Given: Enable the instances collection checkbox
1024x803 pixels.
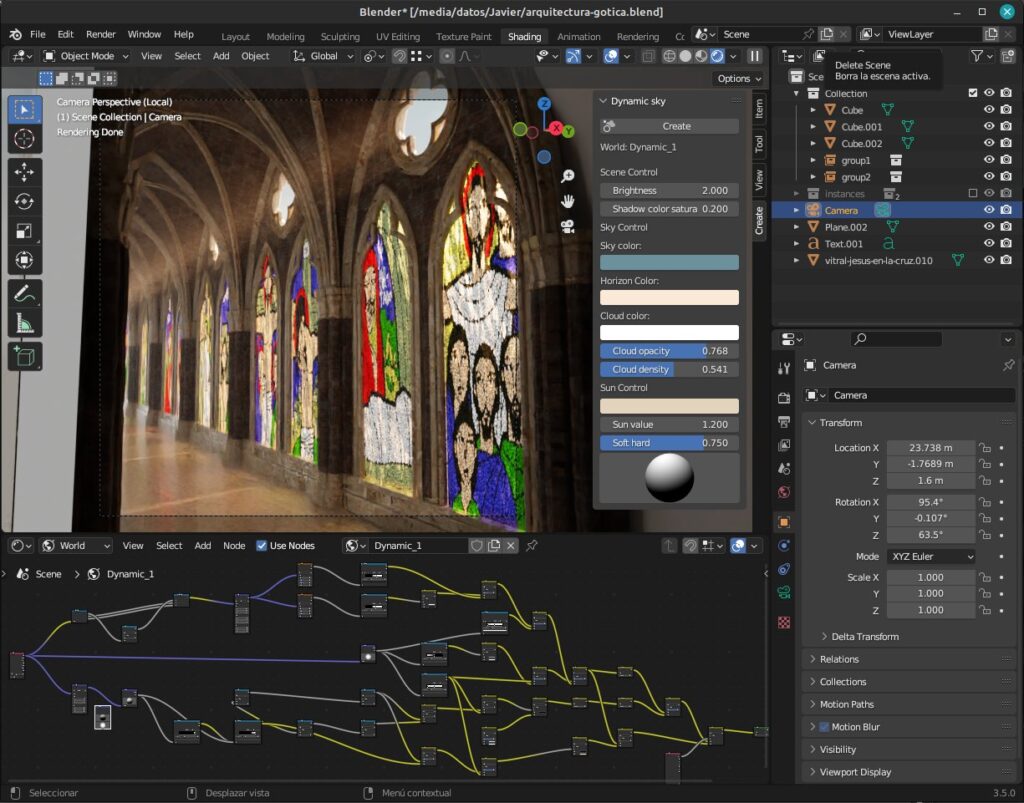Looking at the screenshot, I should (x=972, y=193).
